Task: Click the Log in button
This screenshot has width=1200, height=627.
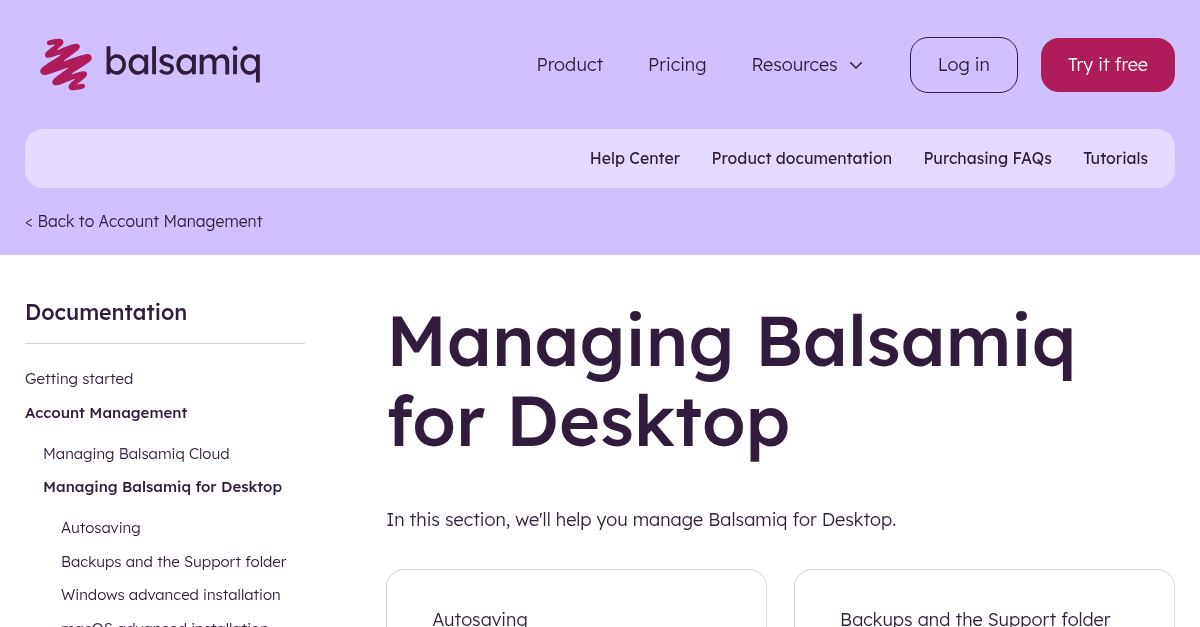Action: 963,64
